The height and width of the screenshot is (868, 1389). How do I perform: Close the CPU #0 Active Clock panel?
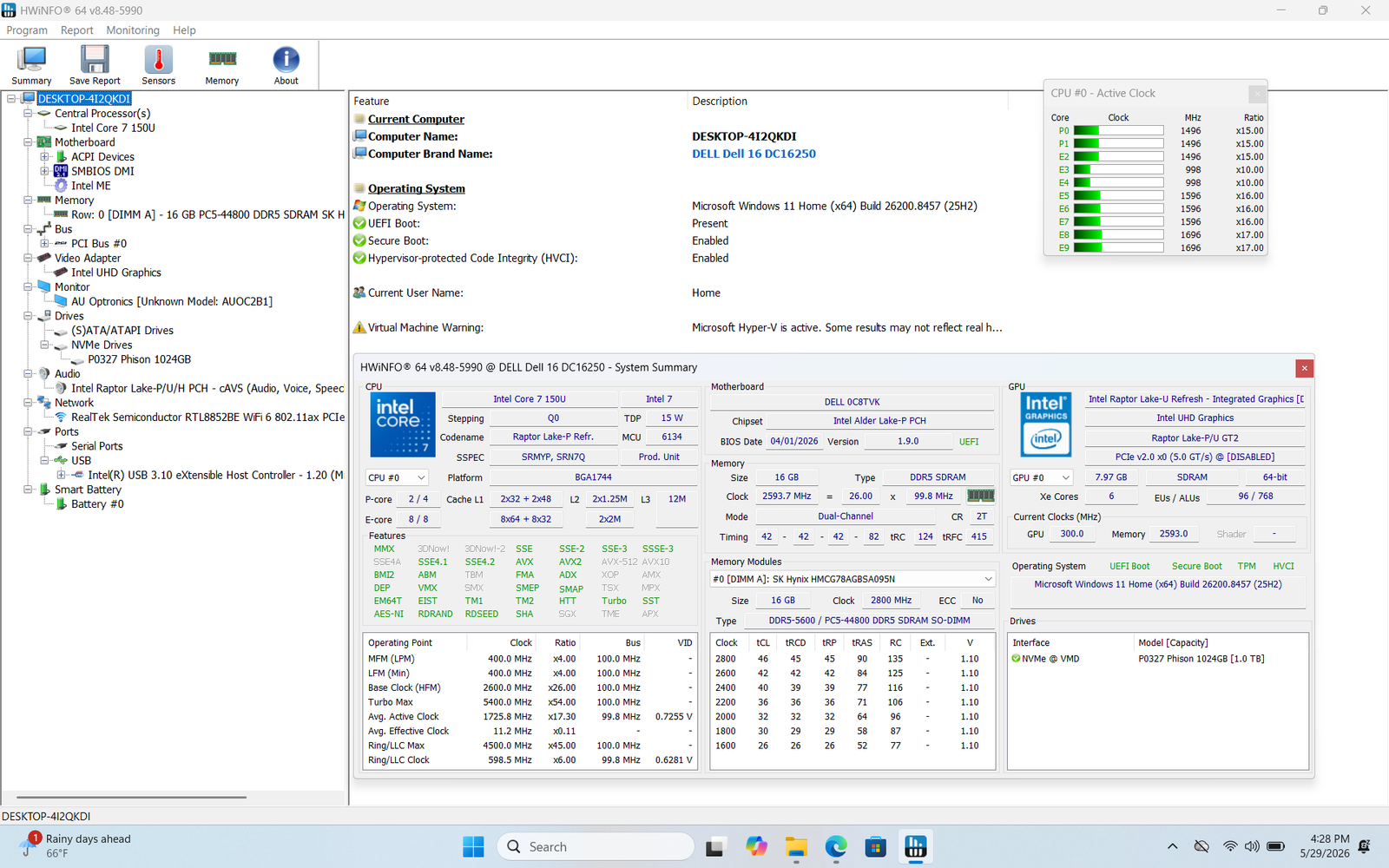click(1257, 93)
